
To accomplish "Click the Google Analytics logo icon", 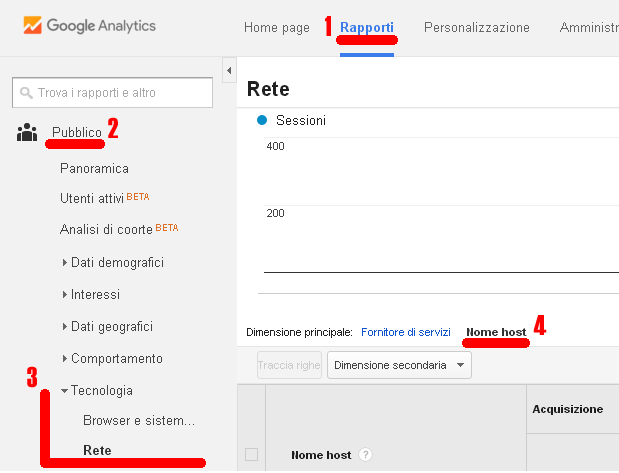I will [32, 26].
